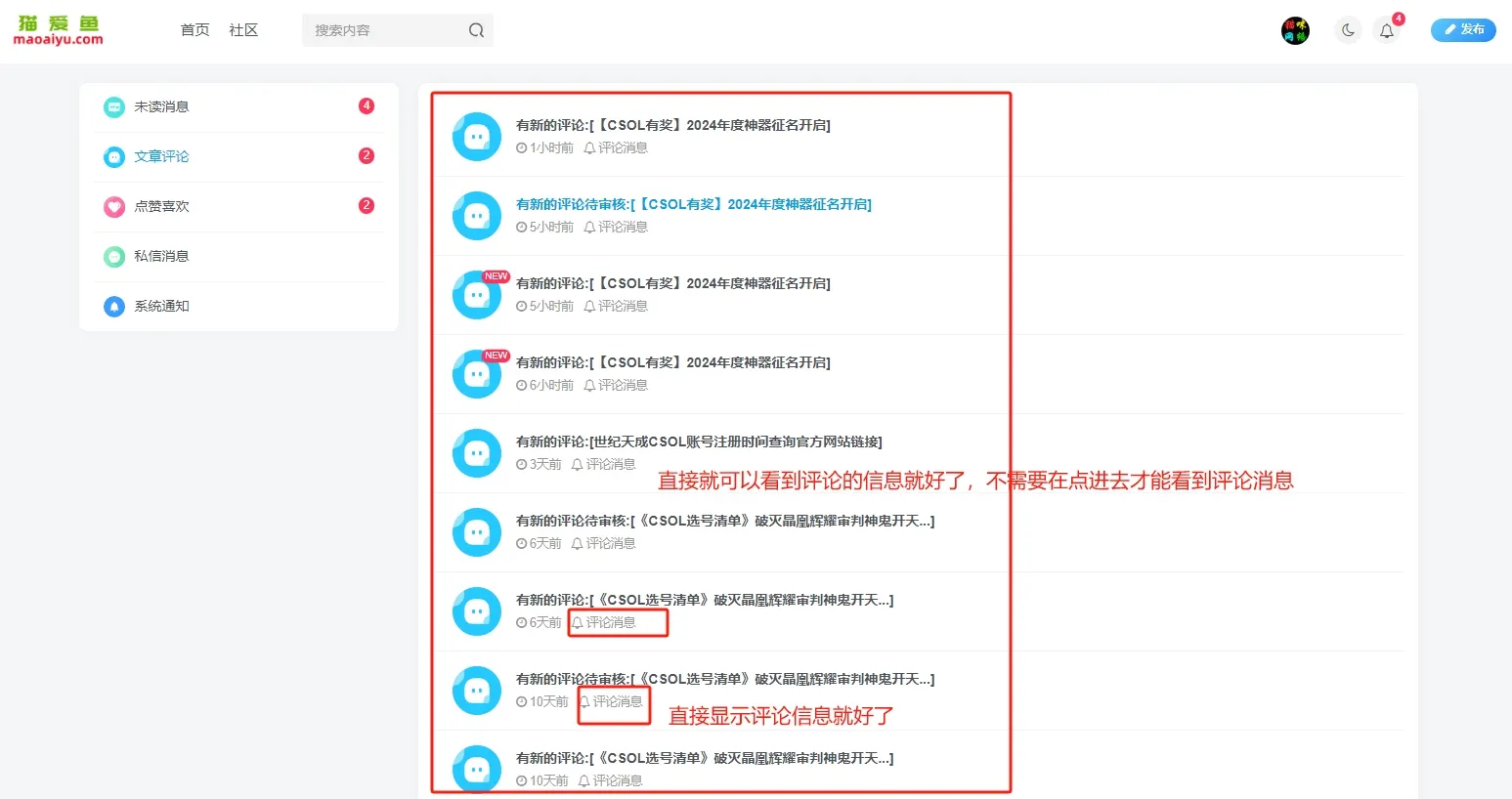
Task: Select 系统通知 in the sidebar
Action: tap(238, 306)
